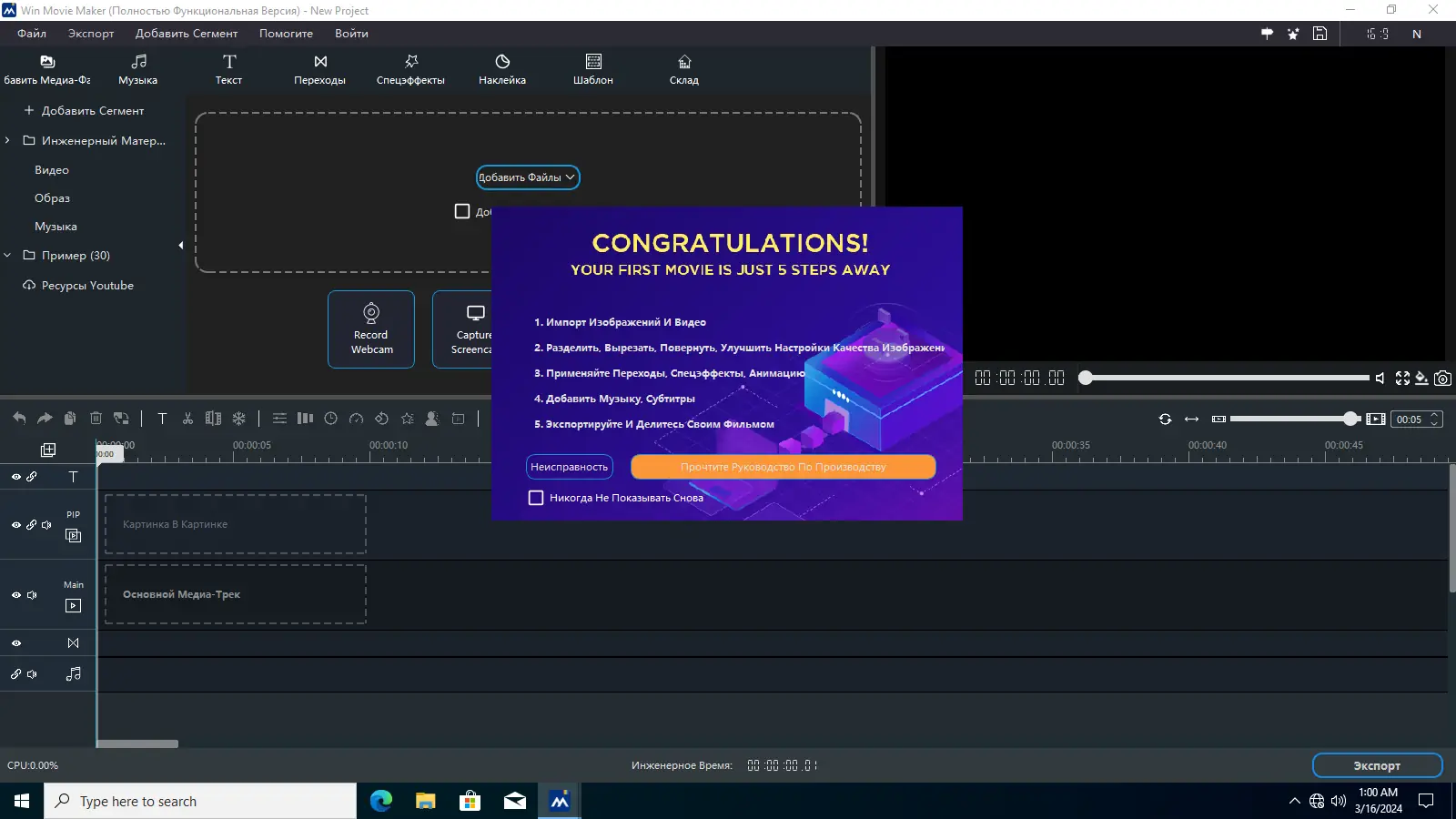This screenshot has width=1456, height=819.
Task: Click the Неисправность button in dialog
Action: 570,467
